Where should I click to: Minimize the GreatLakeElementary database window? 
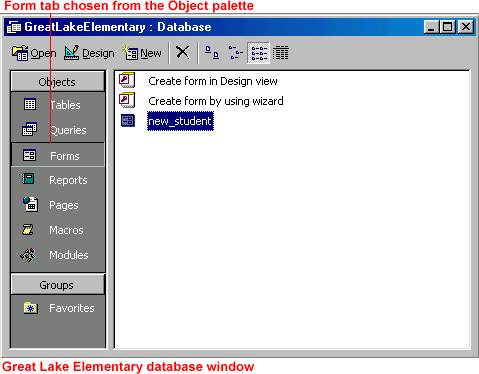pyautogui.click(x=431, y=27)
